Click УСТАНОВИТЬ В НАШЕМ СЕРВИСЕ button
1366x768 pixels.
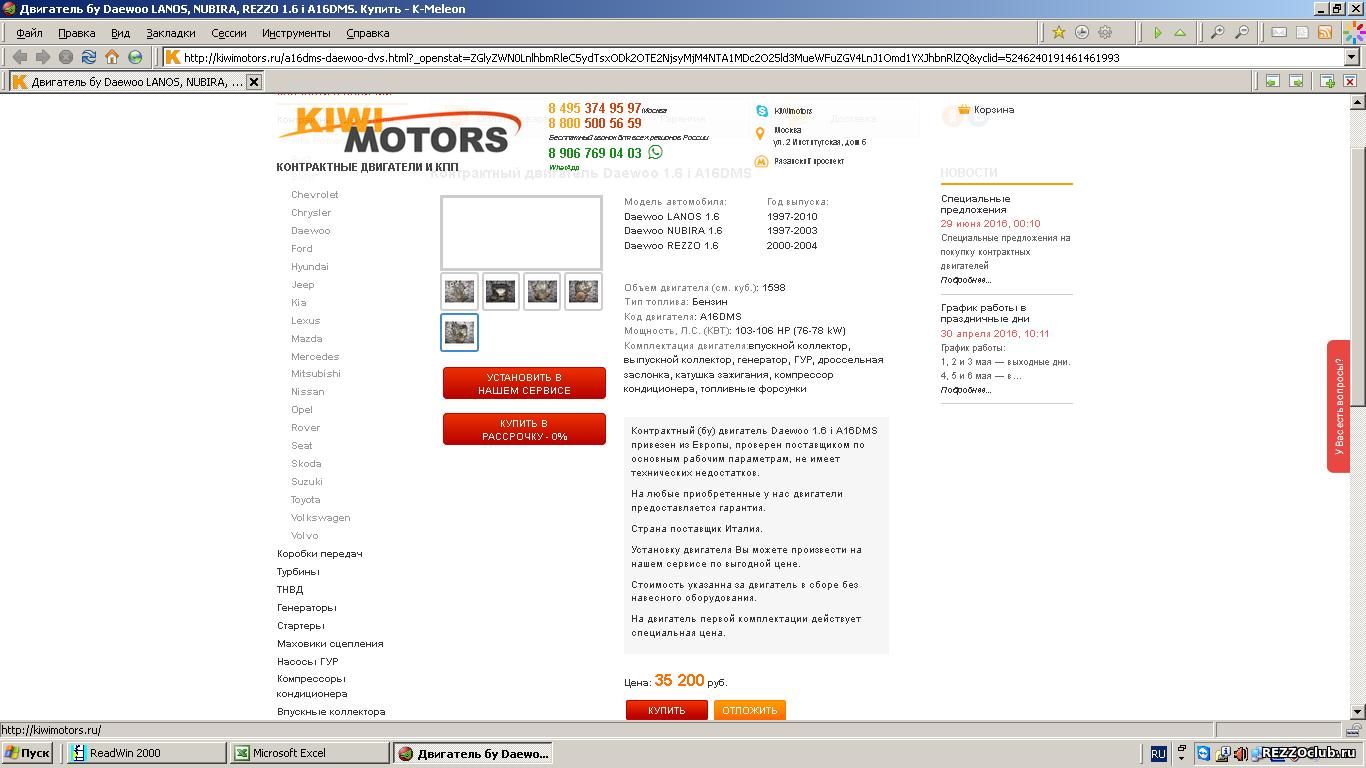524,384
